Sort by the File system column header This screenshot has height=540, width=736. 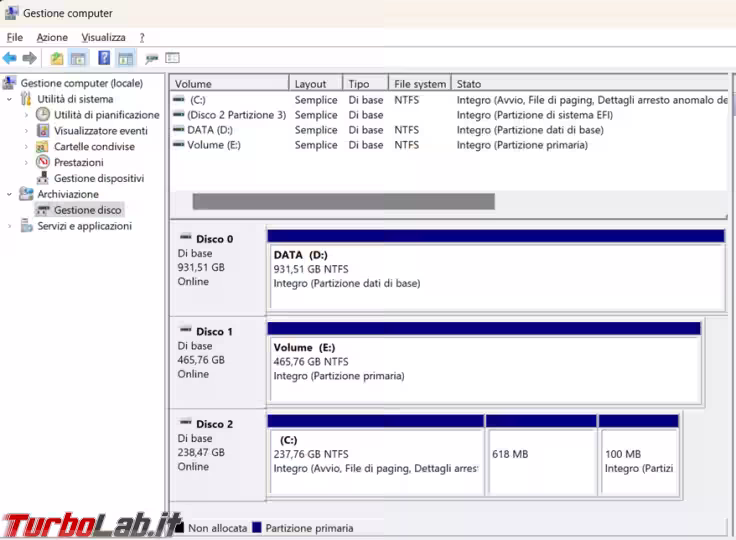coord(420,84)
